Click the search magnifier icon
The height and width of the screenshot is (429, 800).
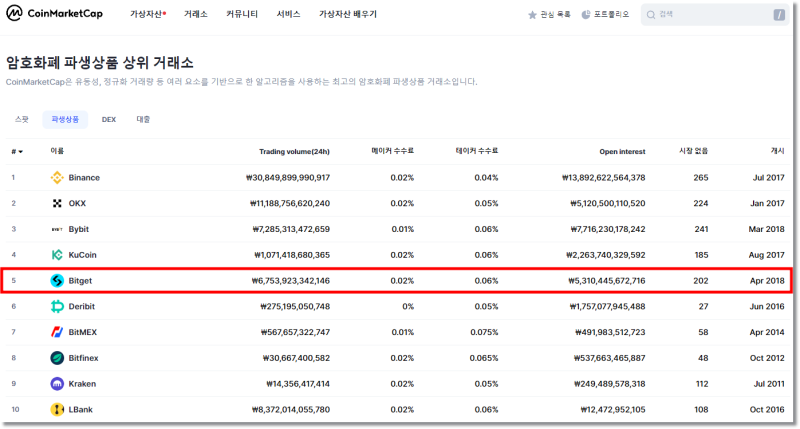[651, 15]
